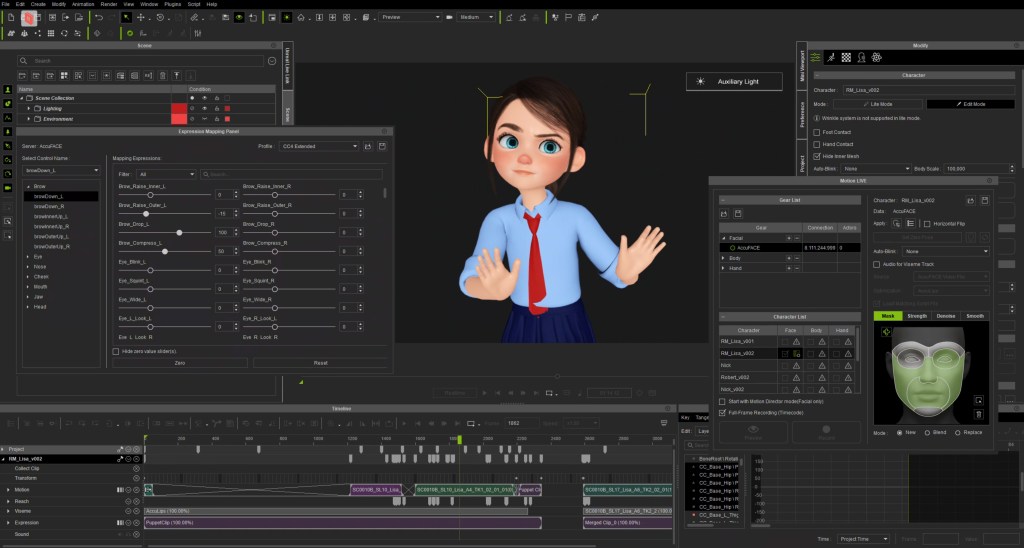Open the atom physics tab in Modify panel
1024x548 pixels.
(x=876, y=57)
